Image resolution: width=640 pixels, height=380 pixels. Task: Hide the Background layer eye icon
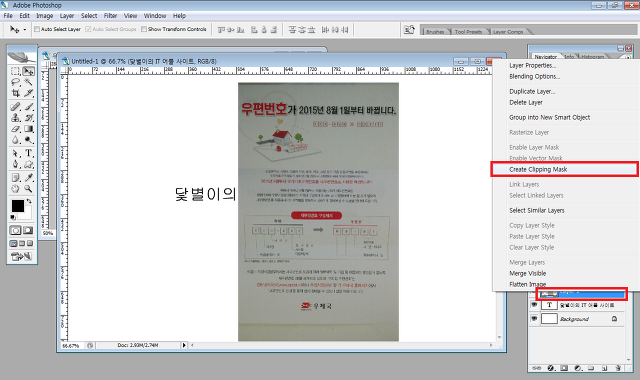pyautogui.click(x=534, y=318)
